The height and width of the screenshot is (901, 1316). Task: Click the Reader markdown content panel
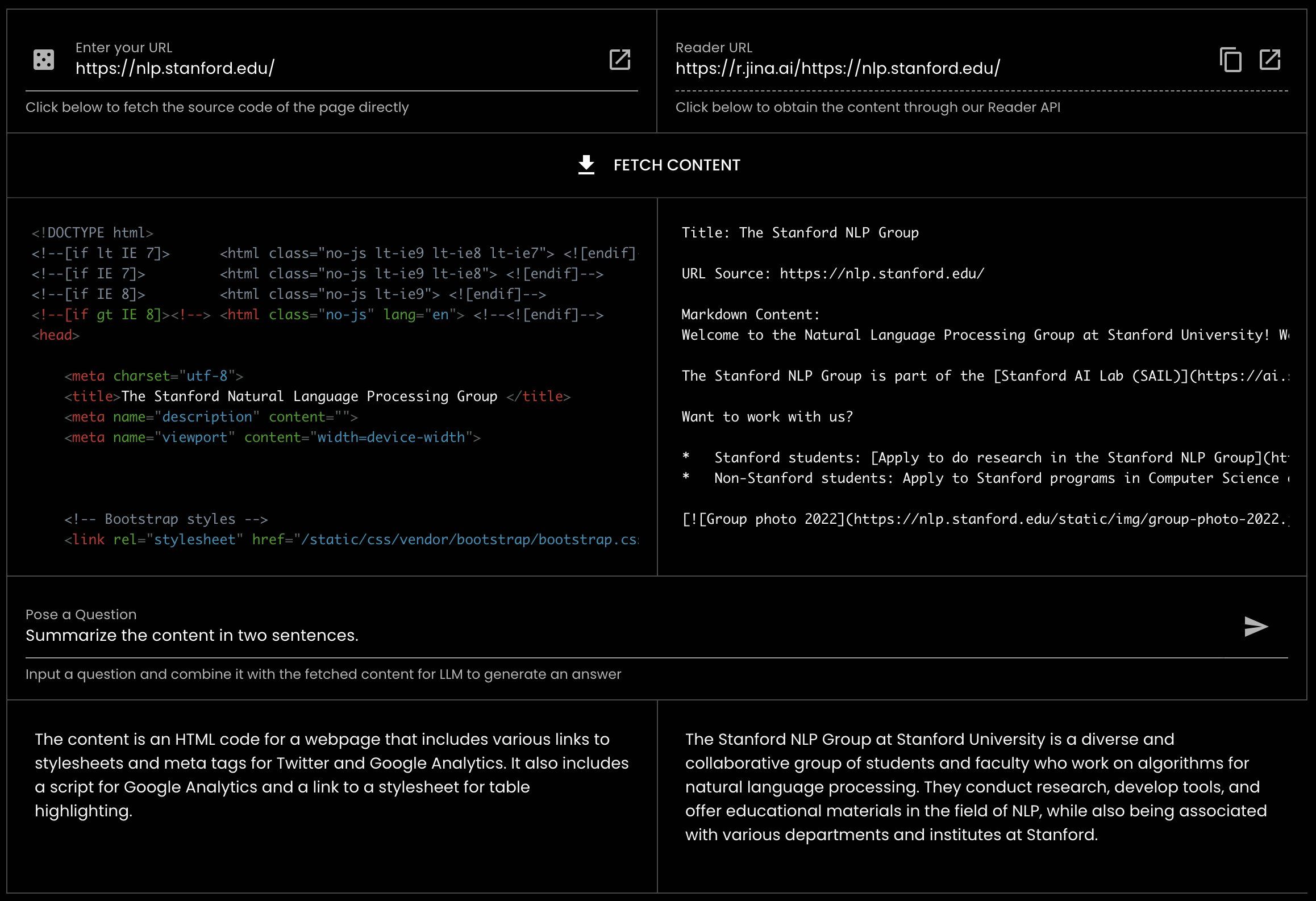pos(982,386)
